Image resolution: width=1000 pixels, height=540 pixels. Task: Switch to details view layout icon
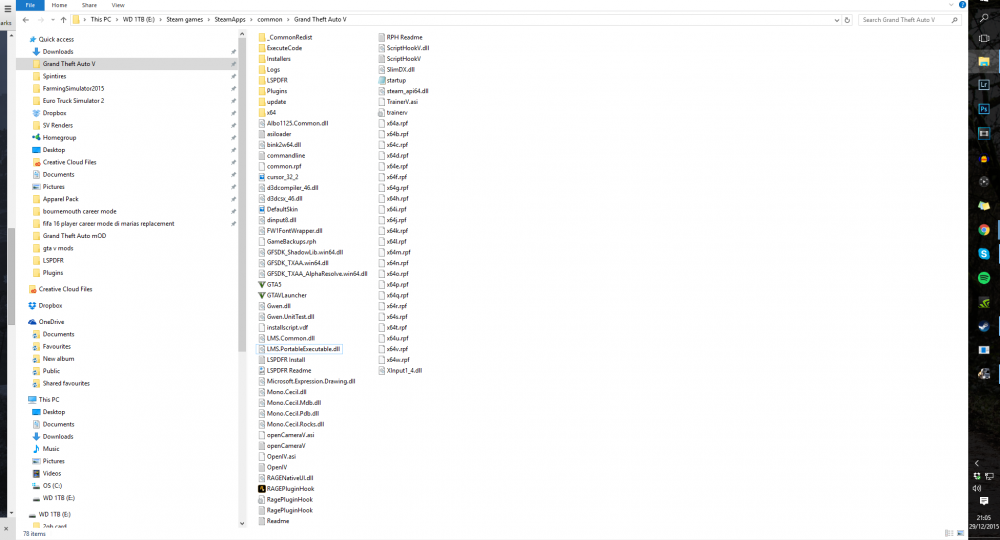point(948,534)
